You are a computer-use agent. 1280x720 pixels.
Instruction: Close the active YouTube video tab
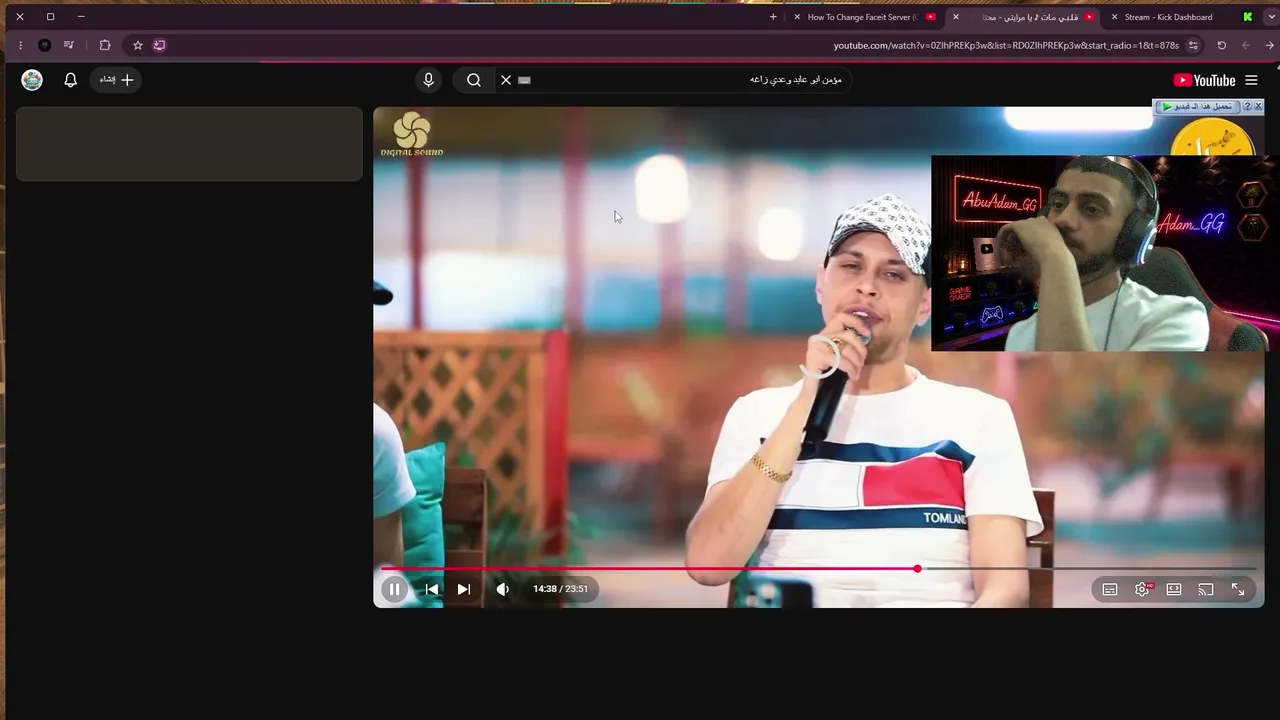click(x=956, y=17)
